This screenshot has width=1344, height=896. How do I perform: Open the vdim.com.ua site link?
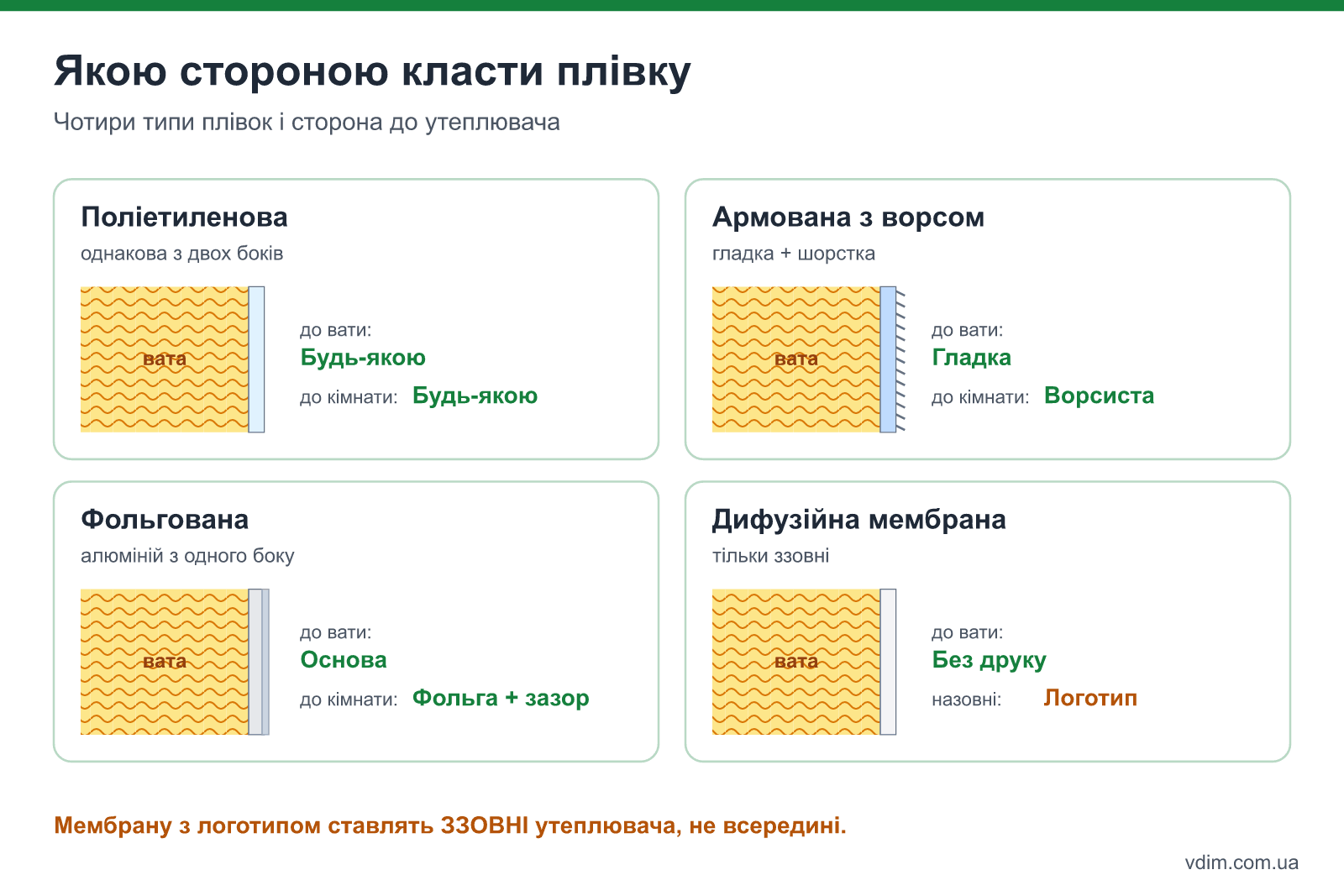click(1242, 862)
